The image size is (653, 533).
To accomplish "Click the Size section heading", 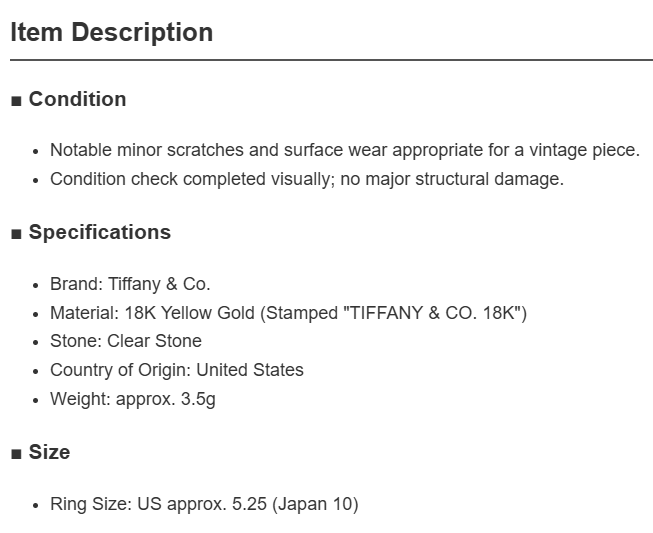I will click(x=49, y=452).
